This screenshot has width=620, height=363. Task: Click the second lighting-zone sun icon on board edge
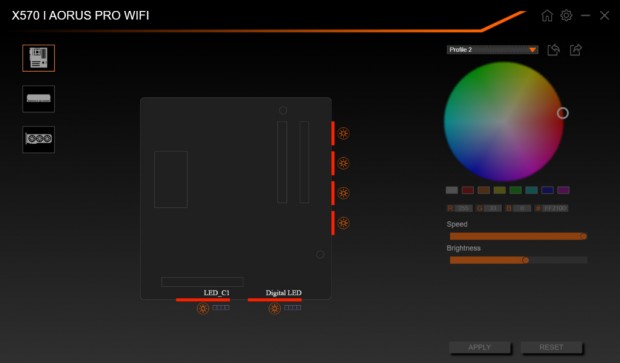click(343, 163)
